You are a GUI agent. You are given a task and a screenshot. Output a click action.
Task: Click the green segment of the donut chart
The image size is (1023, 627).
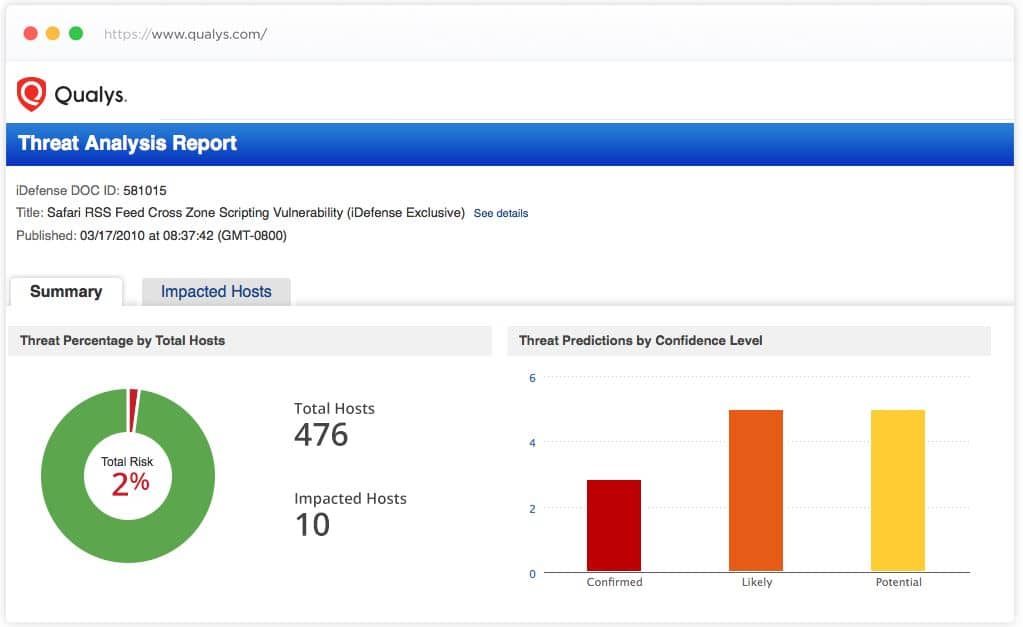(128, 542)
